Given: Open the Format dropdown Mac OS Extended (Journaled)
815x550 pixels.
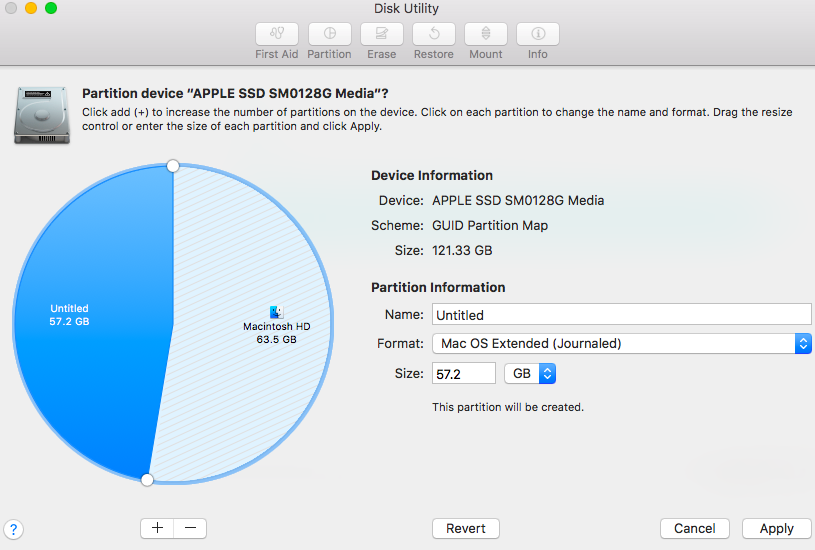Looking at the screenshot, I should [622, 344].
